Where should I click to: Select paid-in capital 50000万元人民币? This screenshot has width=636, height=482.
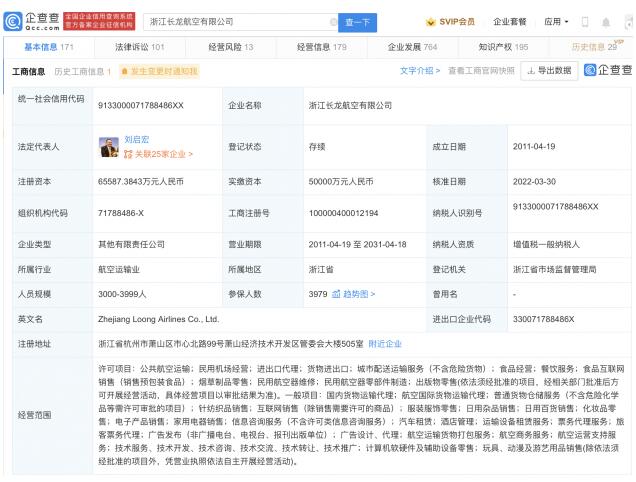[x=341, y=182]
